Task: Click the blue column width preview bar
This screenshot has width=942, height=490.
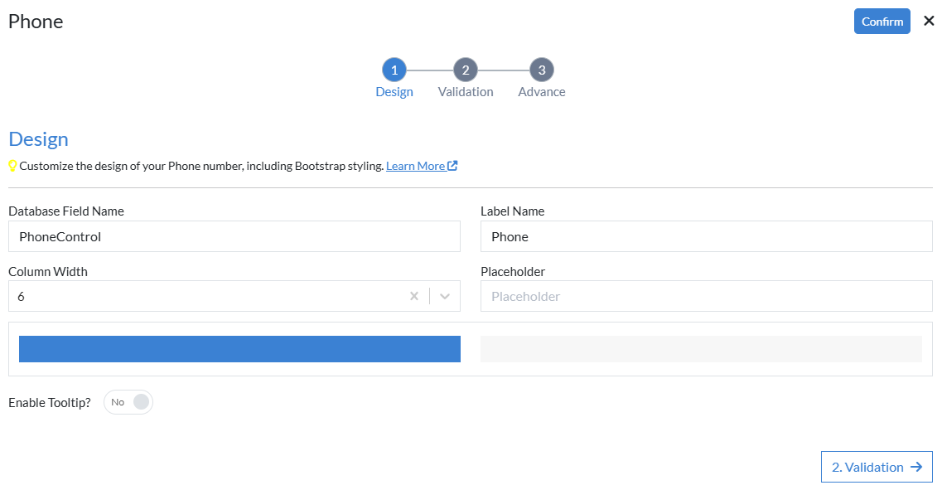Action: tap(239, 349)
